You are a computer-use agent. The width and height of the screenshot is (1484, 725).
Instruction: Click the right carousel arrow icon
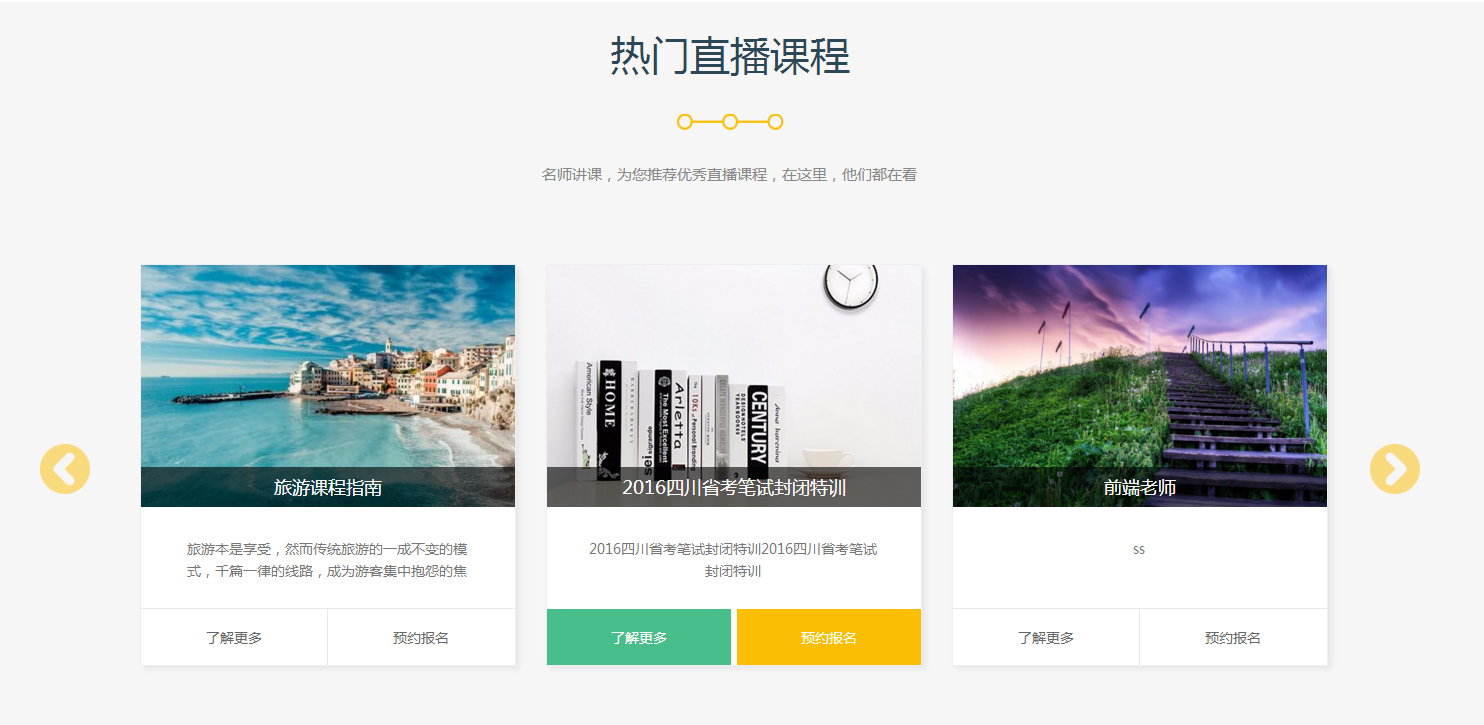[x=1395, y=469]
